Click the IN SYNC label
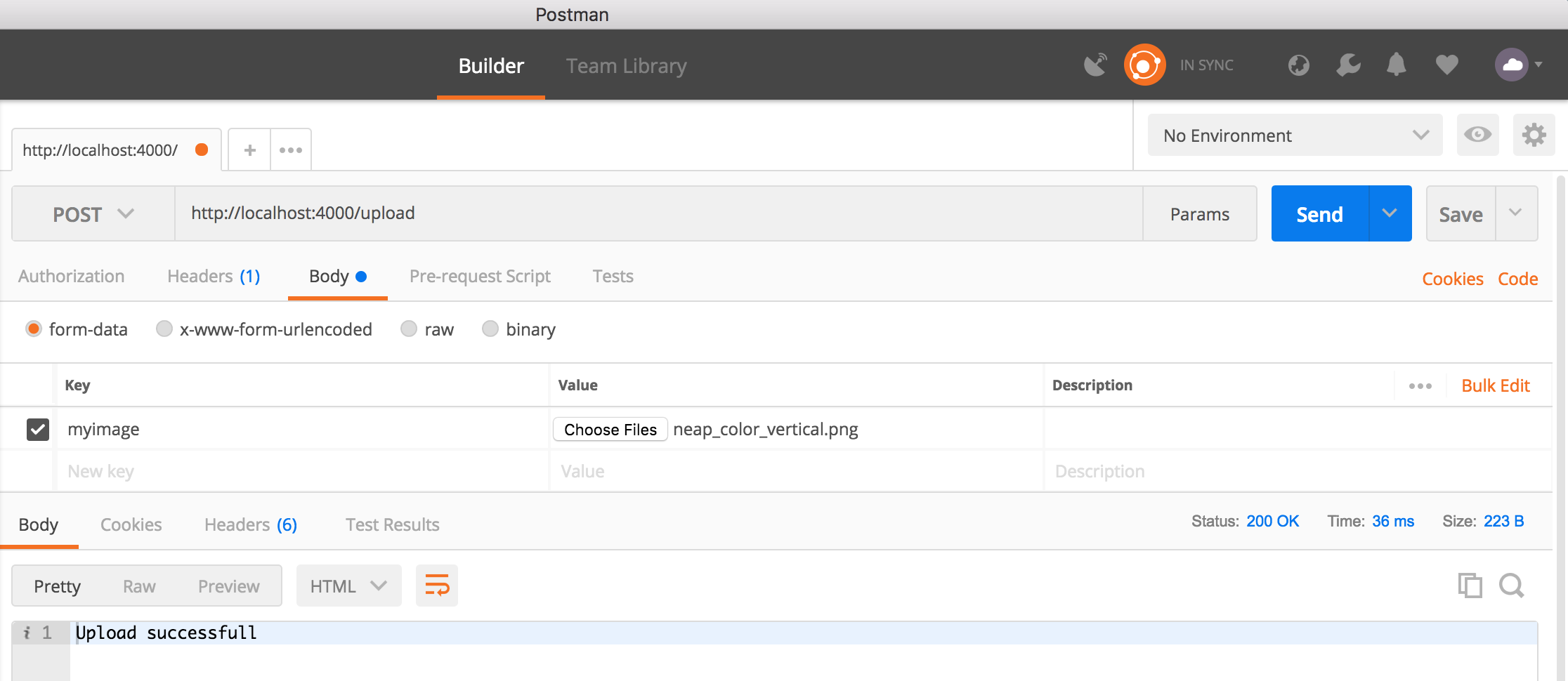This screenshot has height=681, width=1568. pos(1206,65)
